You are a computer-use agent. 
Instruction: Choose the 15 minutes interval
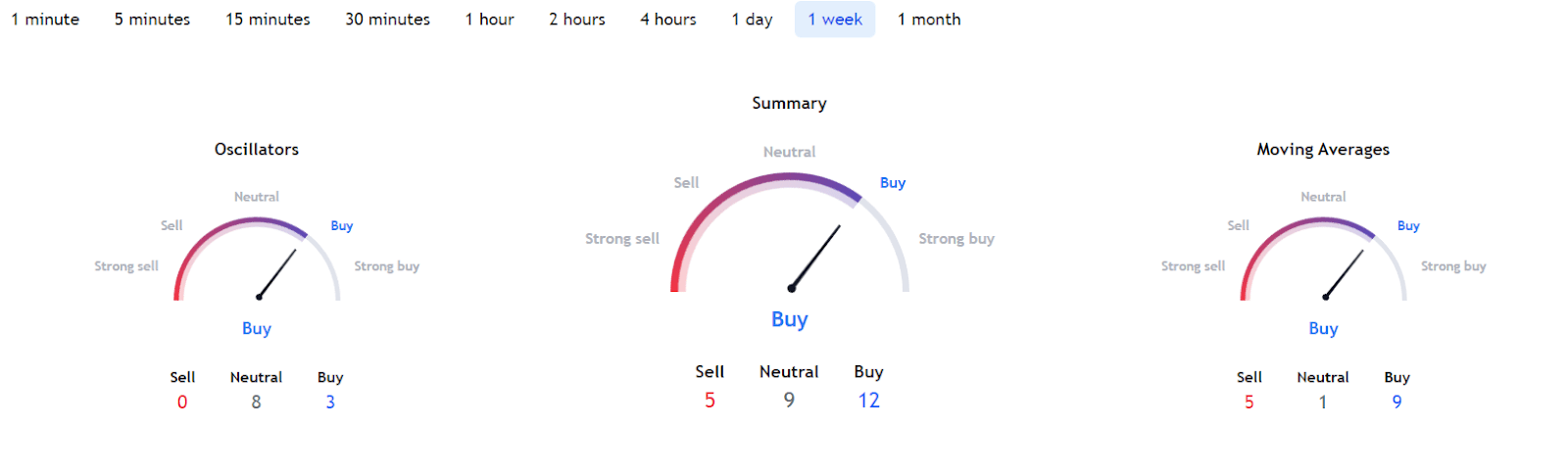[x=268, y=20]
